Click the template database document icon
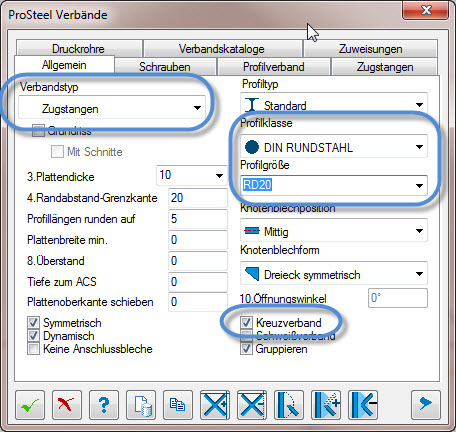 [x=141, y=405]
